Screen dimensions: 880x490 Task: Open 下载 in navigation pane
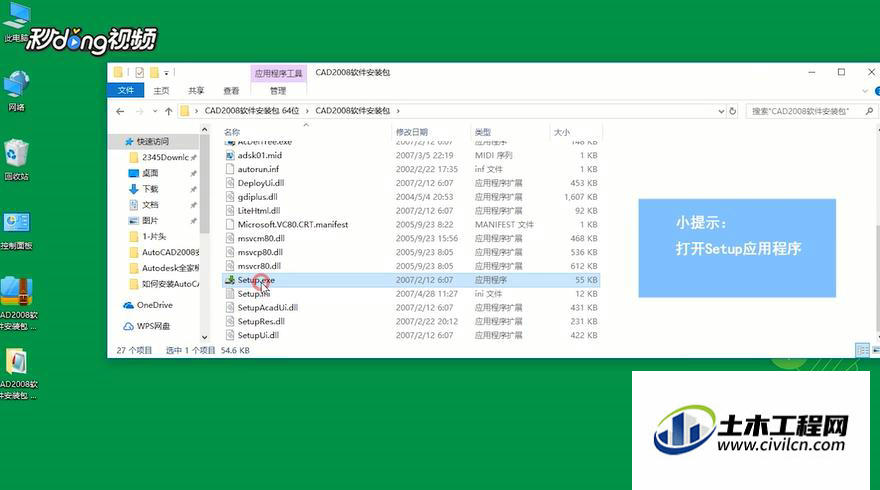click(x=150, y=189)
